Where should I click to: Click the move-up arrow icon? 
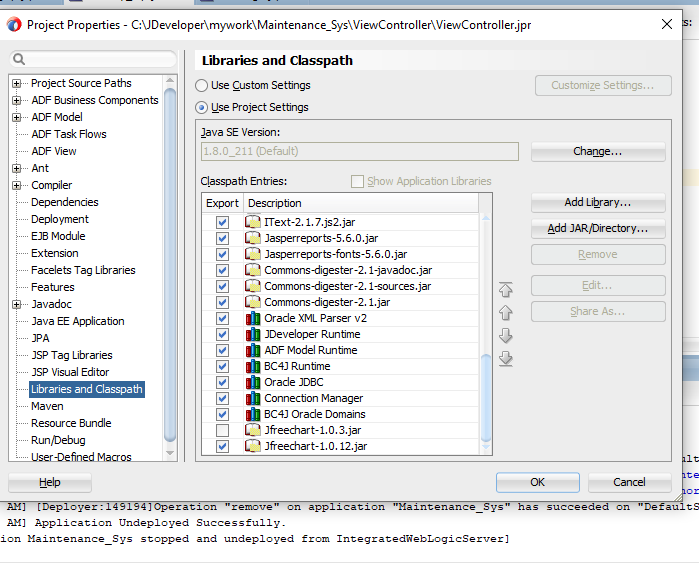(505, 313)
